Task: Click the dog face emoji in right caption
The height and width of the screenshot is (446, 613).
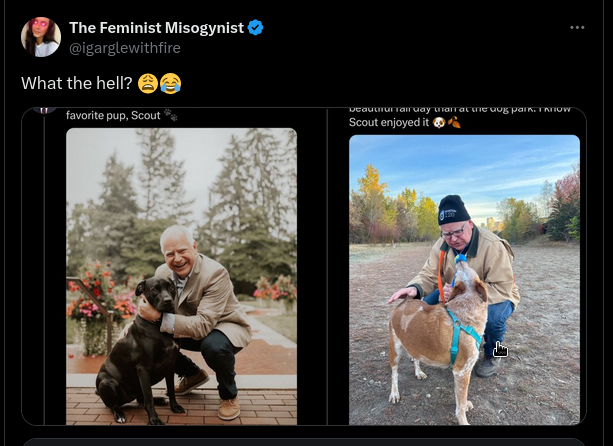Action: 438,123
